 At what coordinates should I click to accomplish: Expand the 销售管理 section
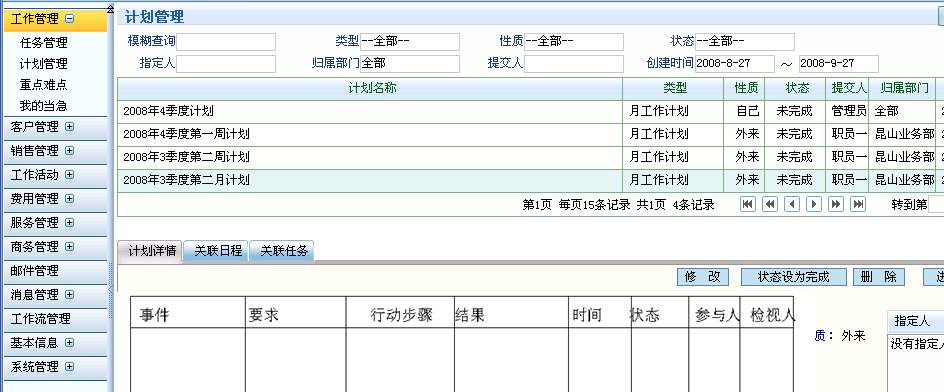tap(69, 151)
